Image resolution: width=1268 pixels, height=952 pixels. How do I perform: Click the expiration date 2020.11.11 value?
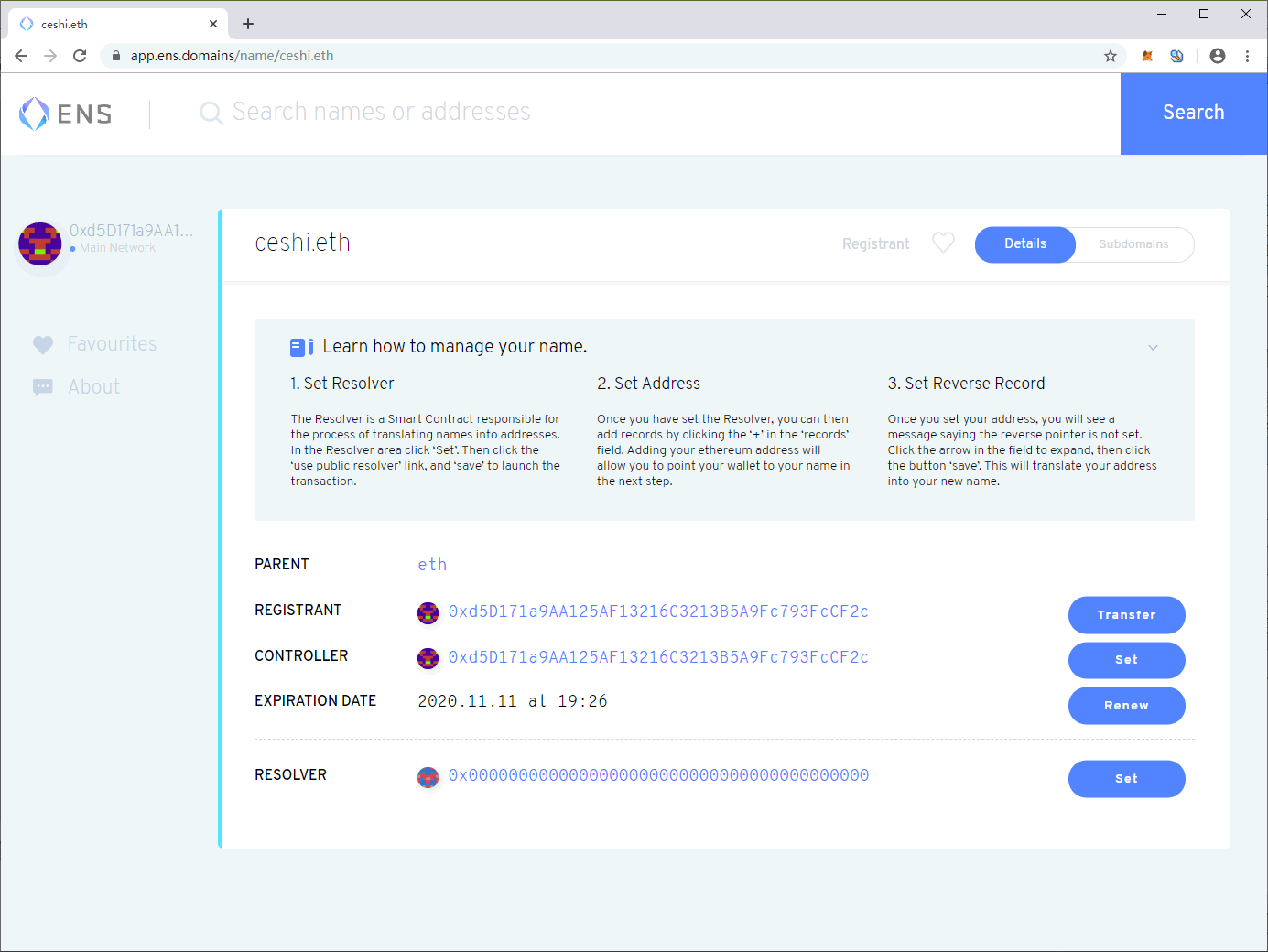[513, 701]
